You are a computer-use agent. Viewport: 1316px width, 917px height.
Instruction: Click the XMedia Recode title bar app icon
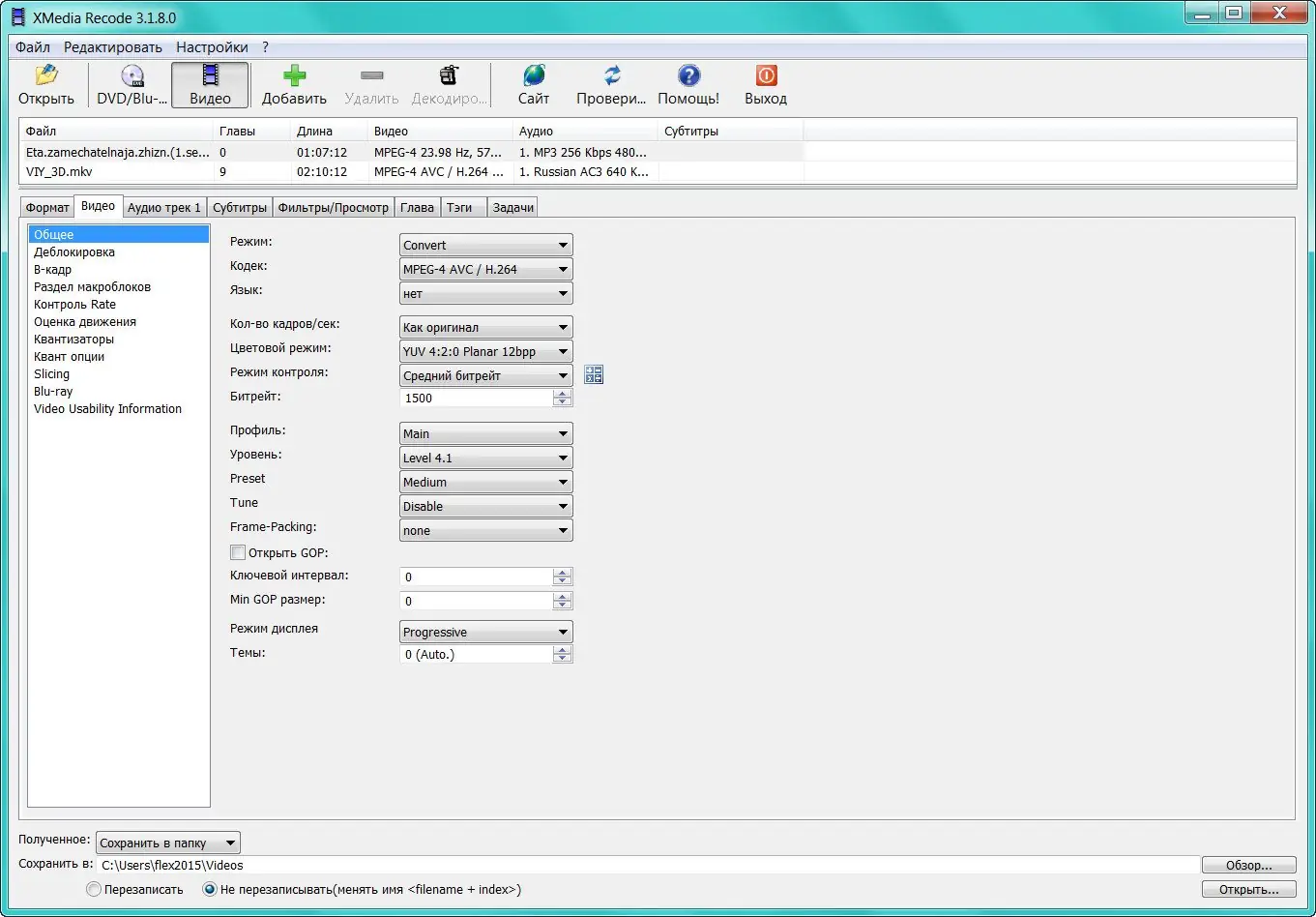(x=17, y=17)
